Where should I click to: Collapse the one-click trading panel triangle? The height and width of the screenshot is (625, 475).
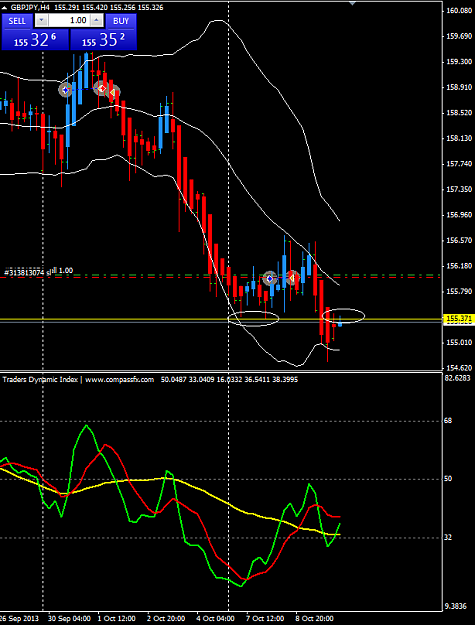click(x=4, y=8)
